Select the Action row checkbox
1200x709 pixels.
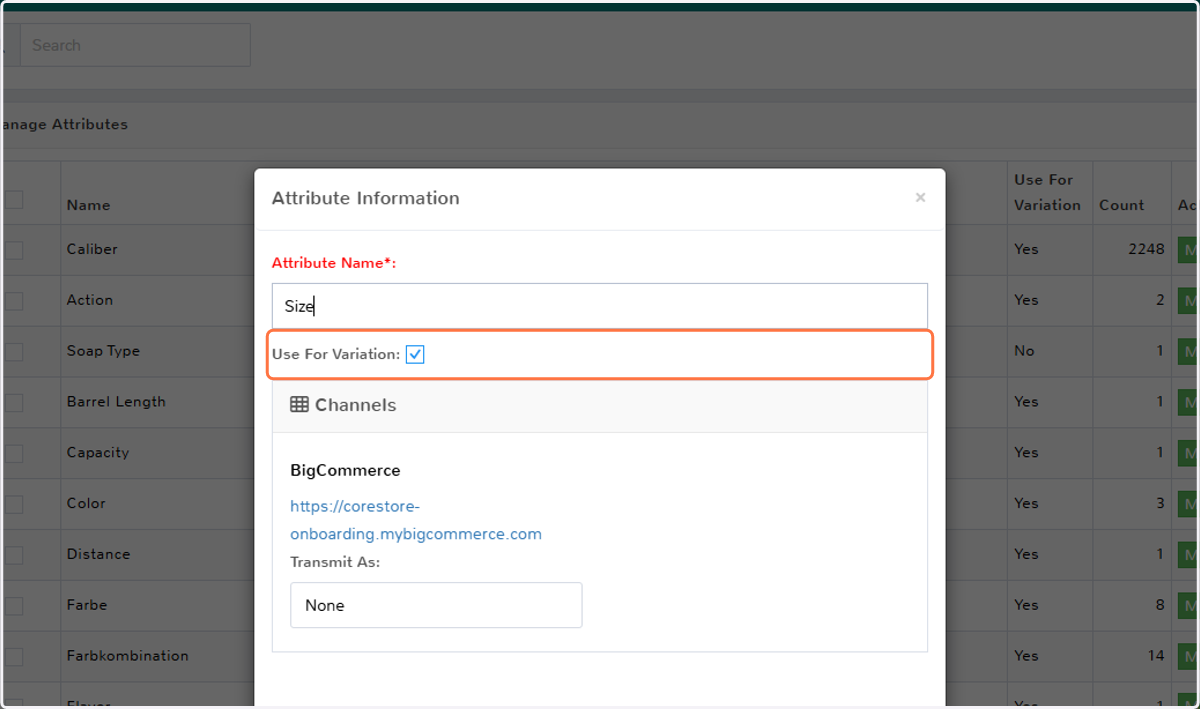click(13, 301)
